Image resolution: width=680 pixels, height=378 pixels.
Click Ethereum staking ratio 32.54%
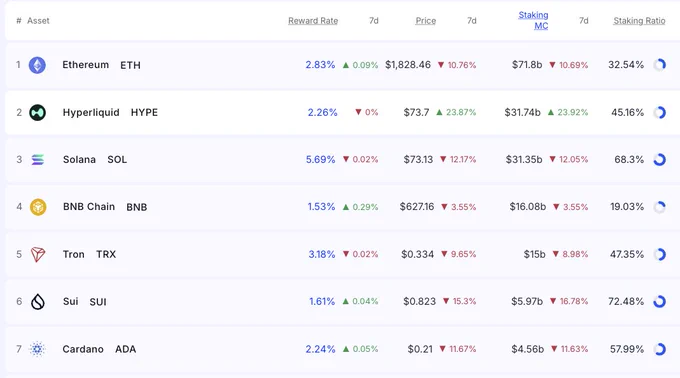[626, 65]
